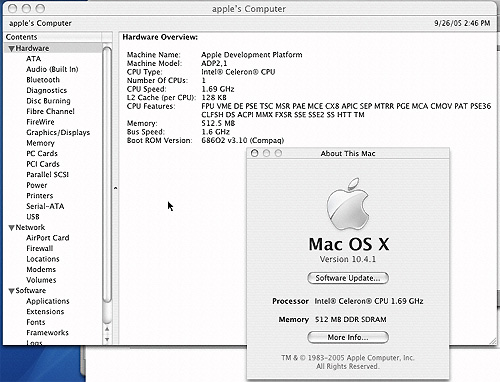Image resolution: width=500 pixels, height=382 pixels.
Task: Close the apple's Computer window
Action: 12,8
